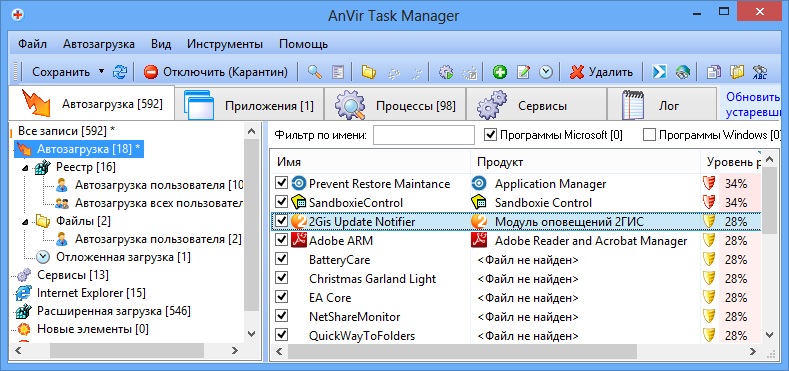The width and height of the screenshot is (789, 371).
Task: Open the properties sheet icon beside the magnifier
Action: click(x=338, y=72)
